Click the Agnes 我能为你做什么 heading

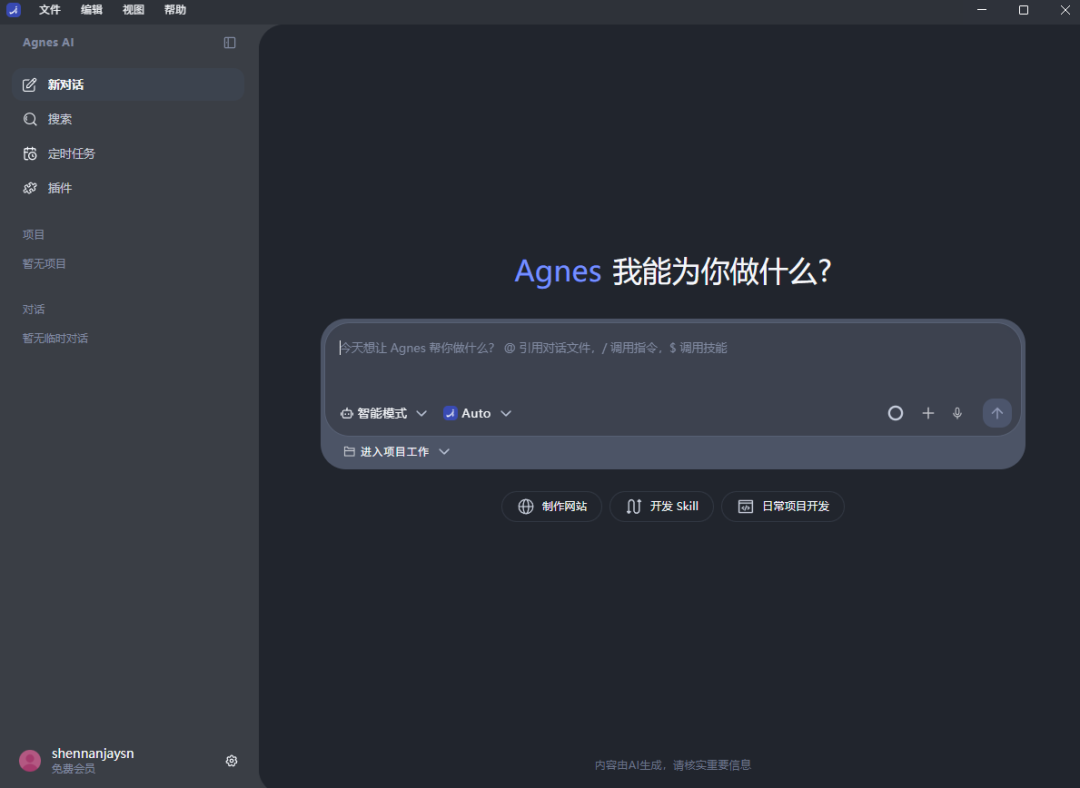[x=673, y=271]
